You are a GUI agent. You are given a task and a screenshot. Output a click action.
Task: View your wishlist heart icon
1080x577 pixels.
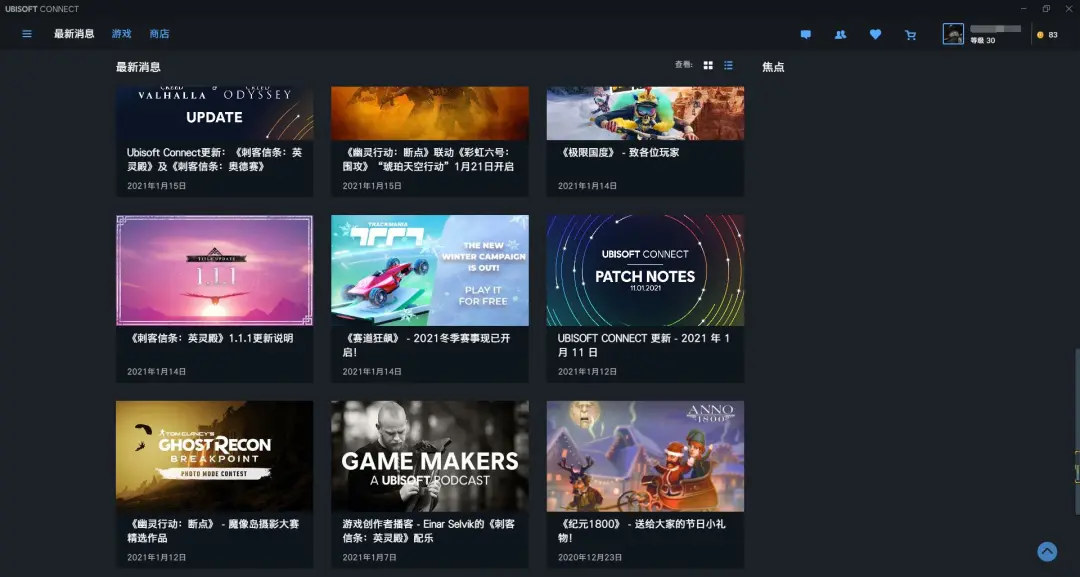click(x=876, y=34)
